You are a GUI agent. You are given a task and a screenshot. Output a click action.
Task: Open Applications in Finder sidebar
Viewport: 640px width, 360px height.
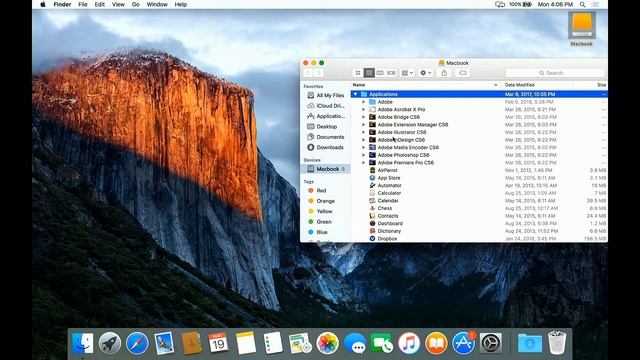point(325,116)
